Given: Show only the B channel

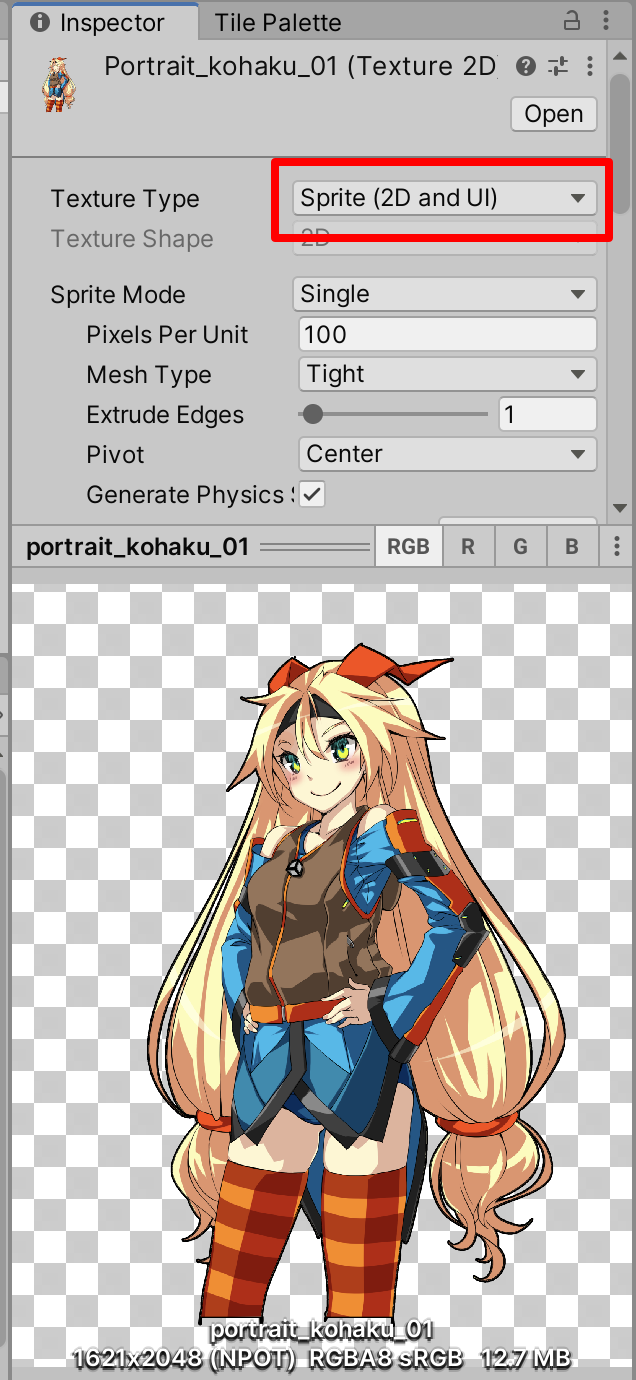Looking at the screenshot, I should tap(572, 546).
